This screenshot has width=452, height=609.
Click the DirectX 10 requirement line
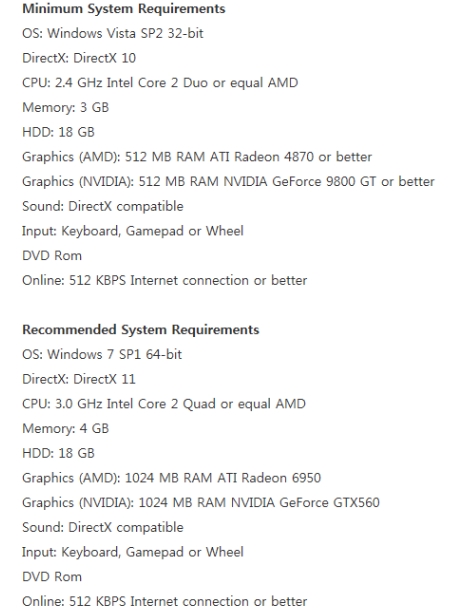pos(79,58)
